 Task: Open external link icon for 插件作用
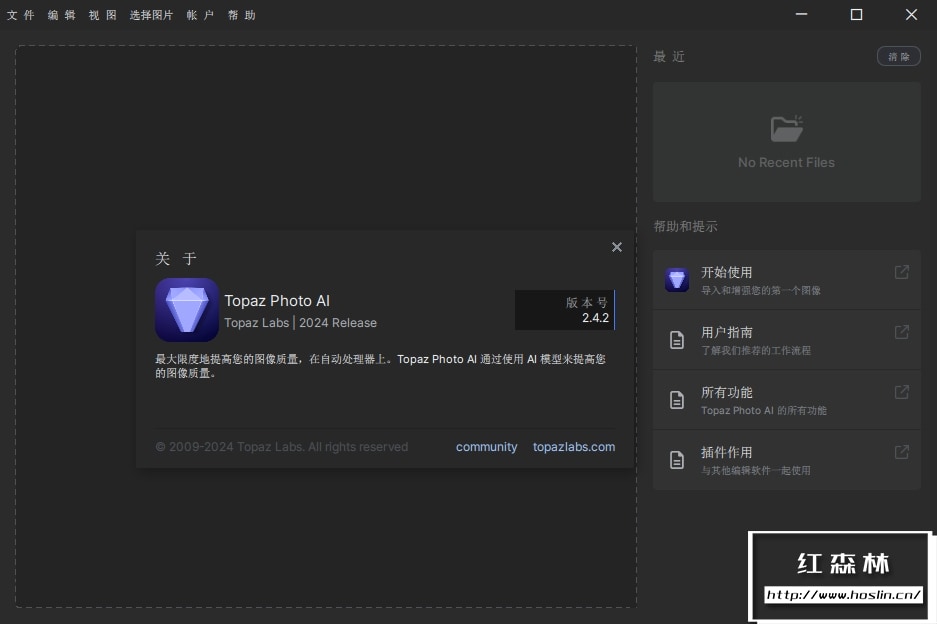tap(902, 452)
